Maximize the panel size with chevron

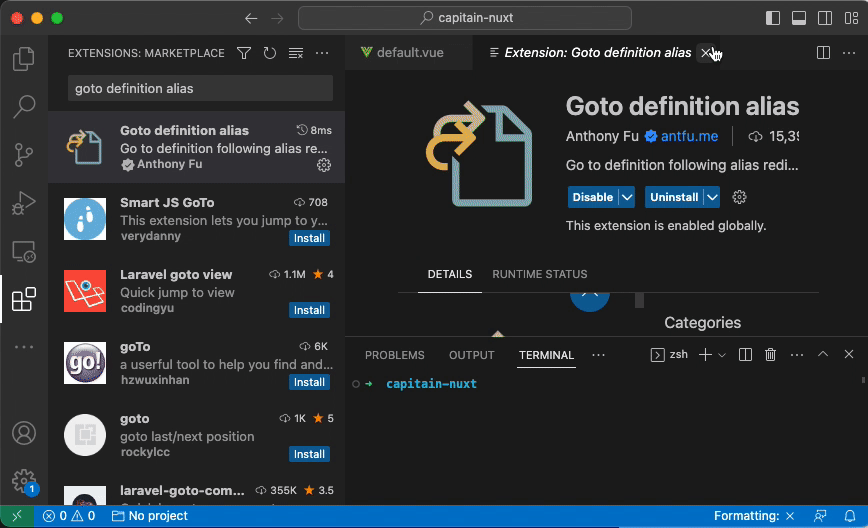click(x=823, y=354)
